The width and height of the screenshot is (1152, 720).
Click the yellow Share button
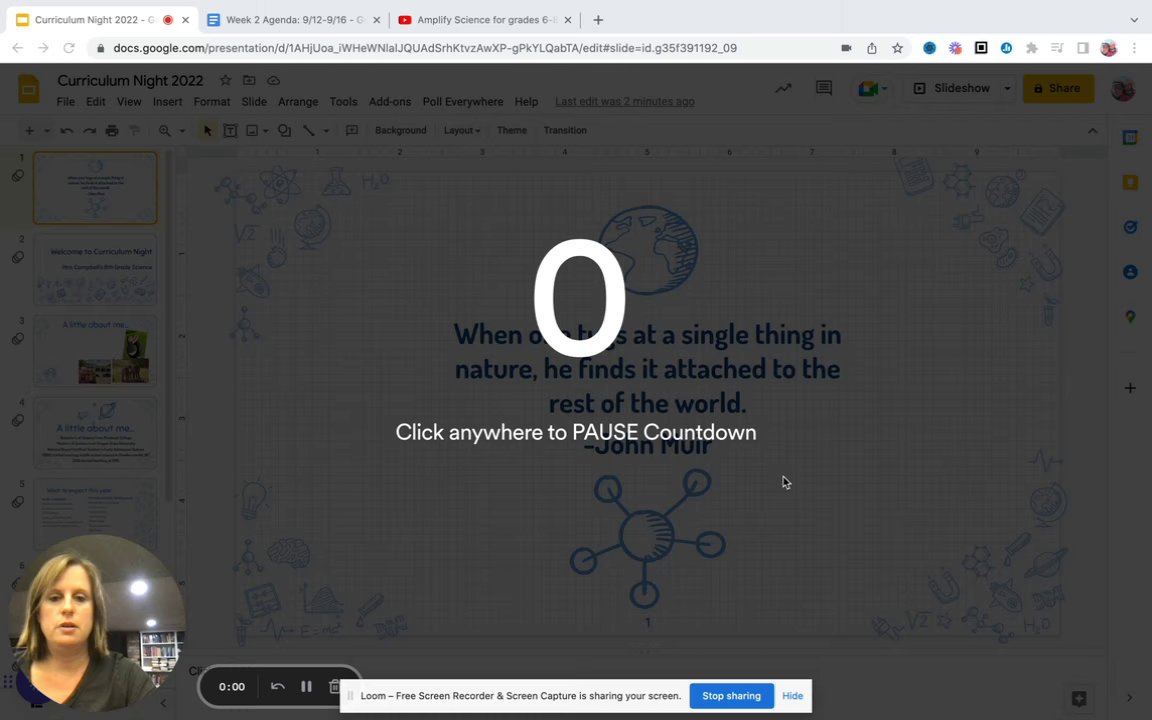(x=1058, y=88)
